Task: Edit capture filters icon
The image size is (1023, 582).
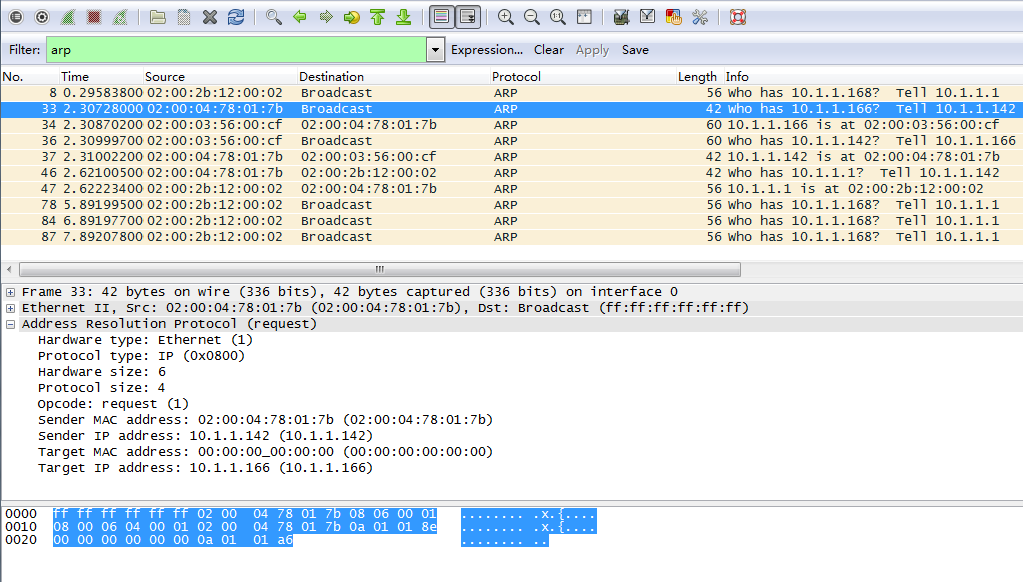Action: click(x=621, y=17)
